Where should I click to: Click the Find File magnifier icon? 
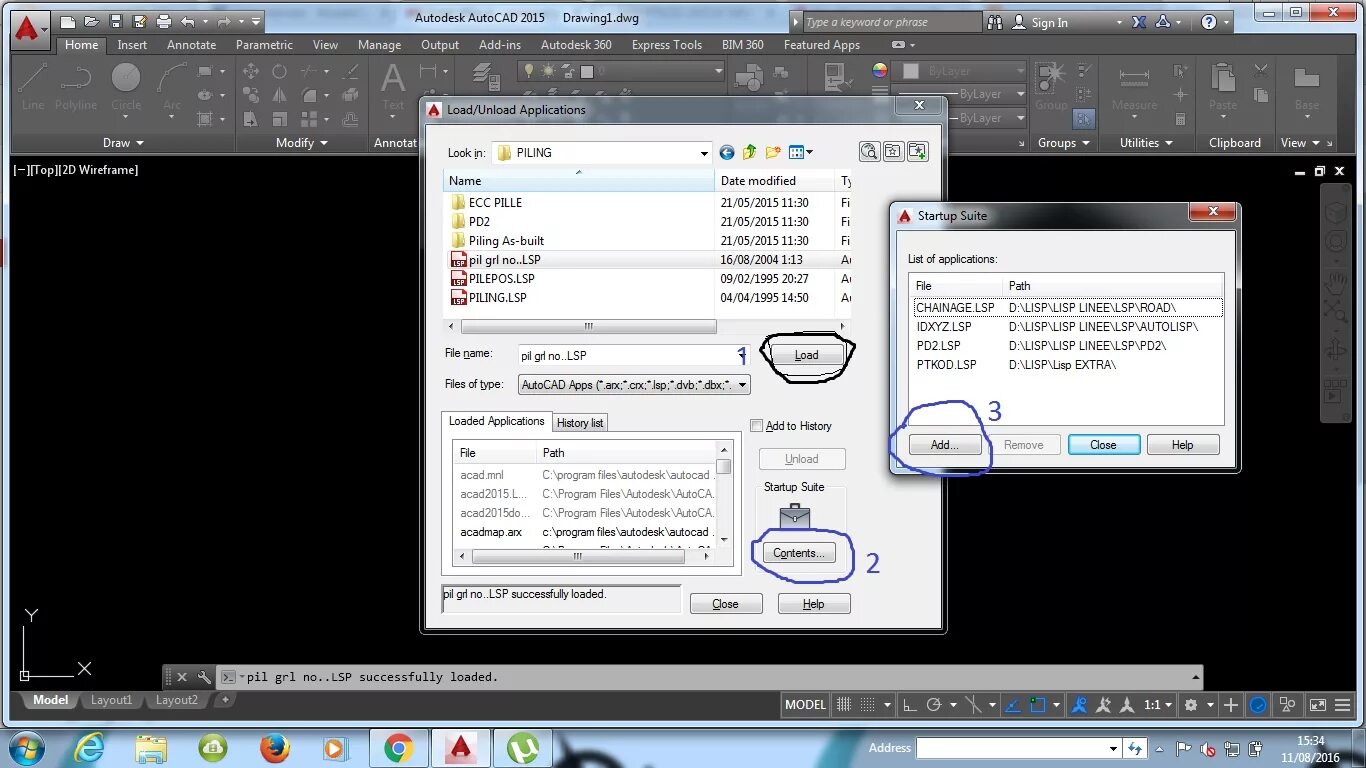[869, 152]
